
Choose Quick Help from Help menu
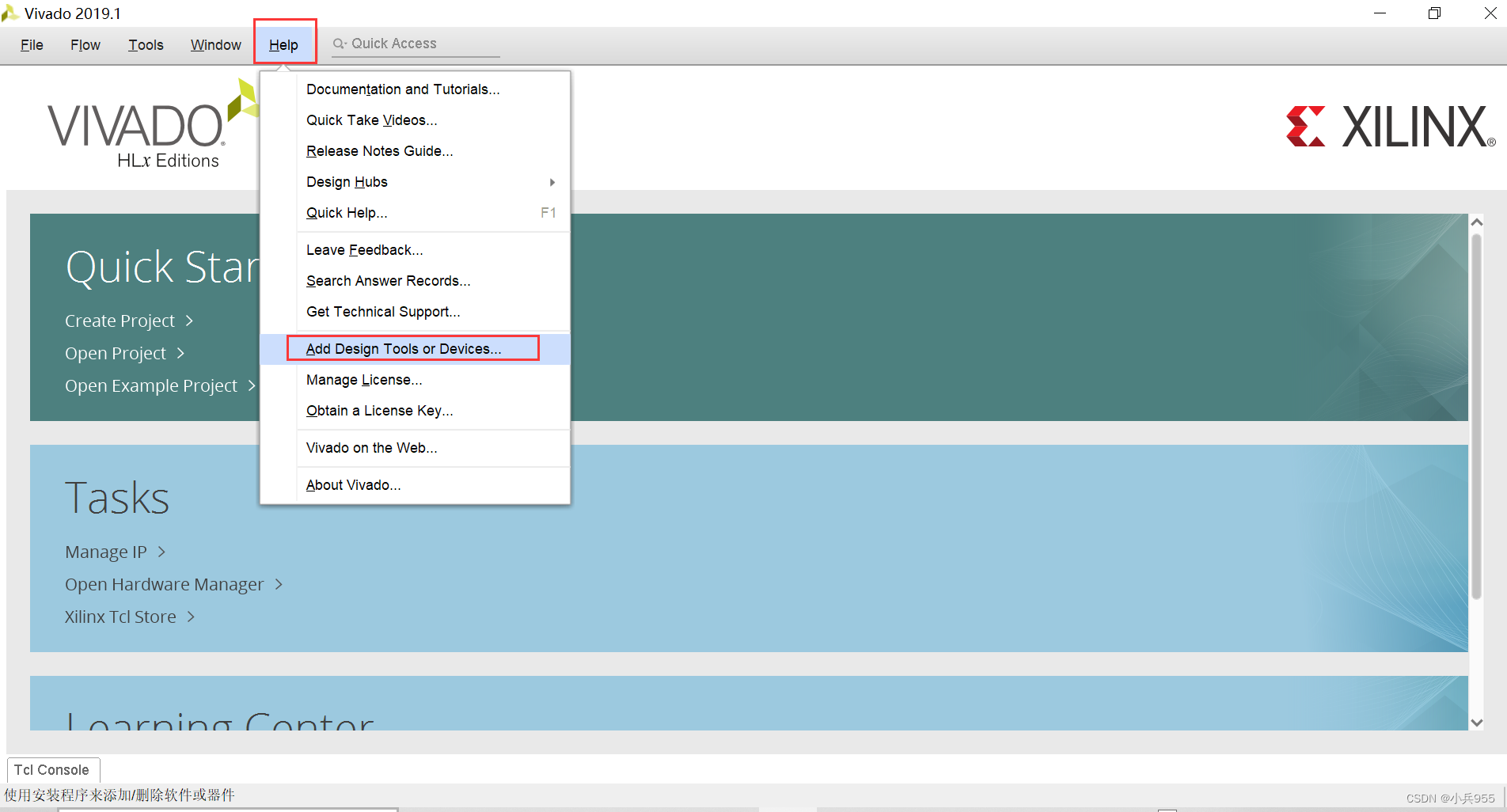tap(415, 213)
